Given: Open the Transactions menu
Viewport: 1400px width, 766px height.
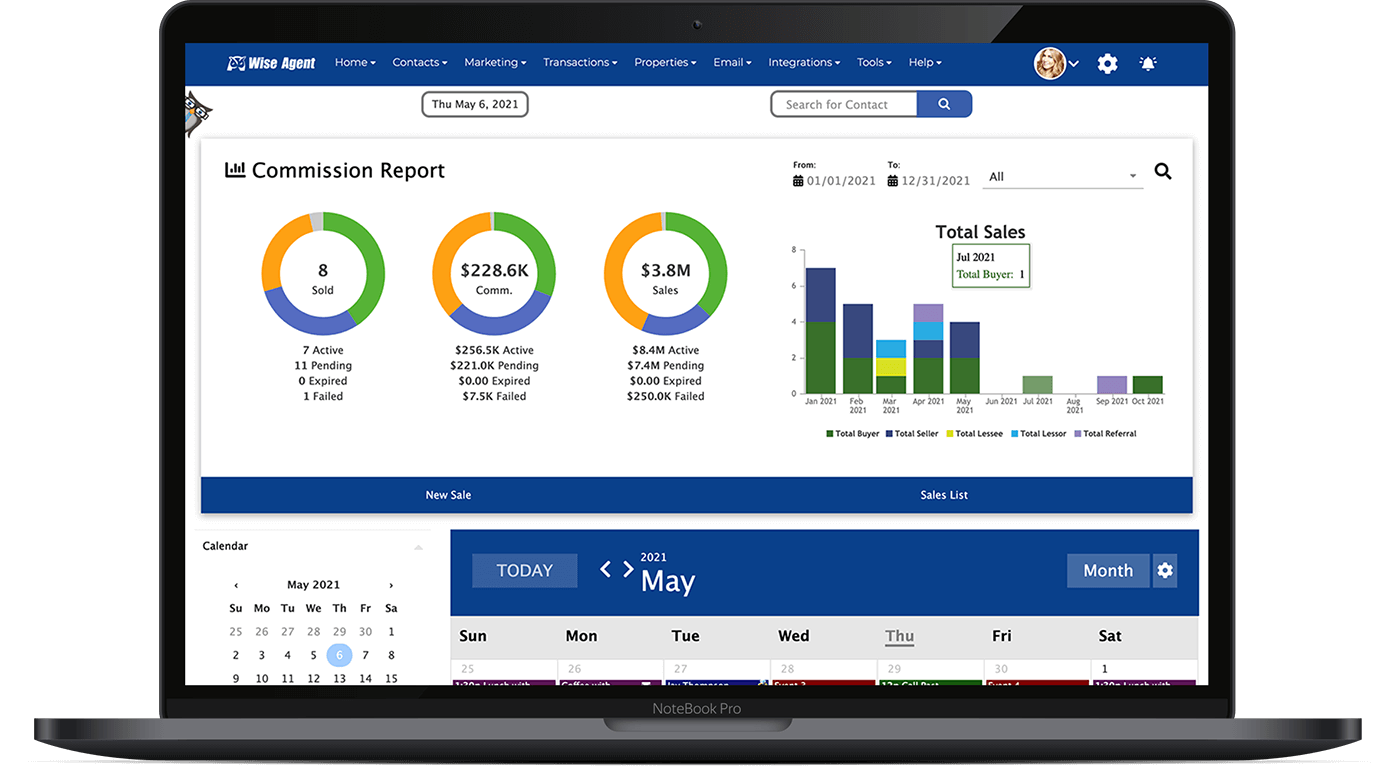Looking at the screenshot, I should (580, 62).
